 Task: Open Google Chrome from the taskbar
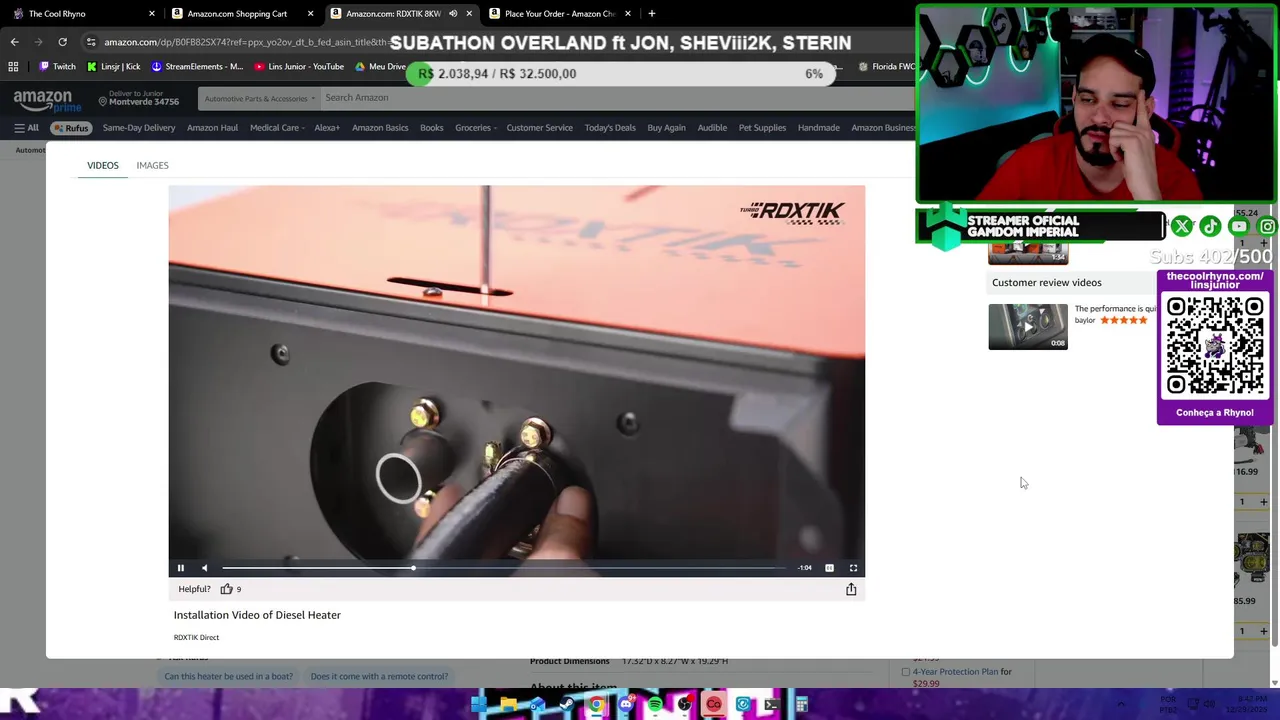click(596, 705)
